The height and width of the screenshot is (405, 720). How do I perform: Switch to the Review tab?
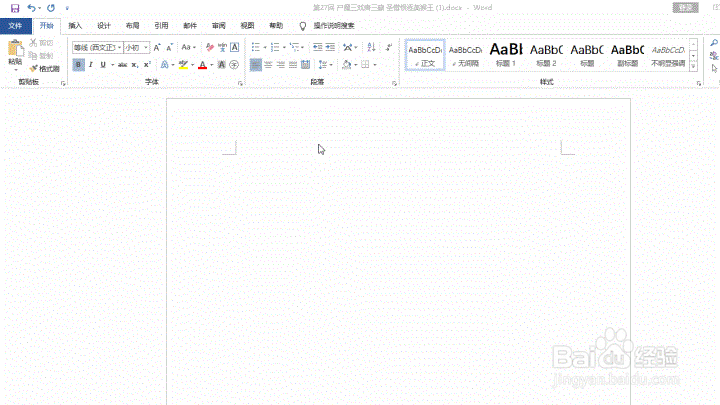(x=219, y=26)
